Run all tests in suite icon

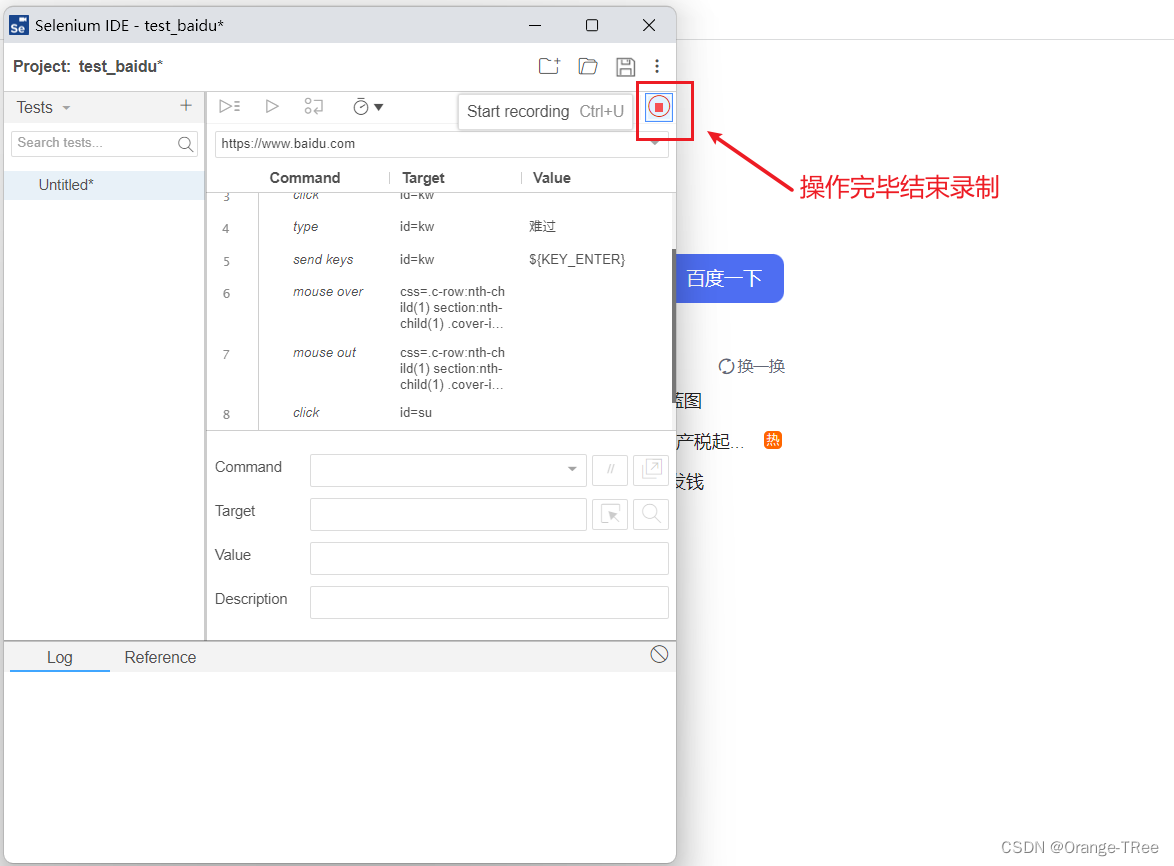pyautogui.click(x=230, y=107)
